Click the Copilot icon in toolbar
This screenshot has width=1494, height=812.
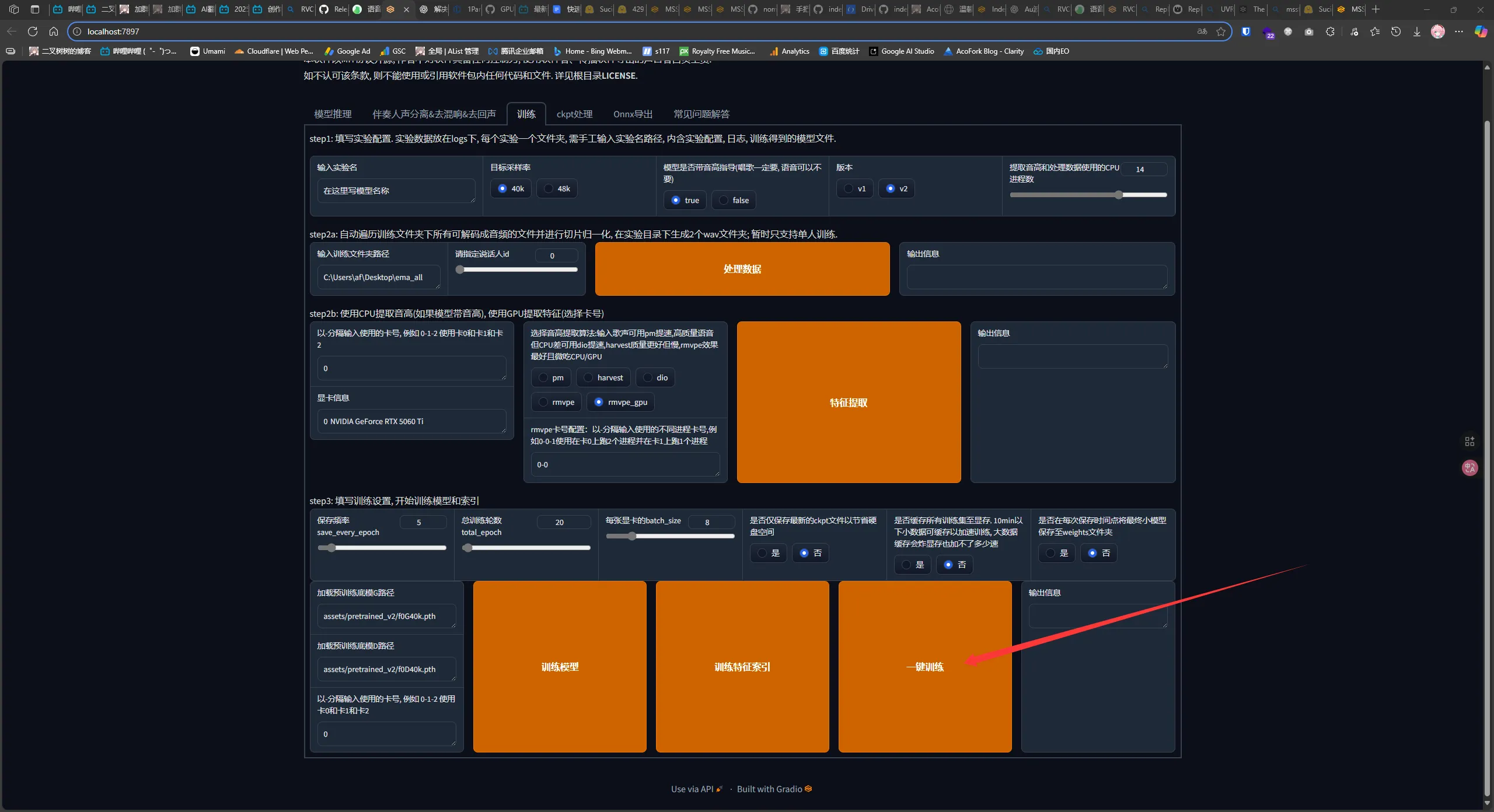[x=1481, y=32]
